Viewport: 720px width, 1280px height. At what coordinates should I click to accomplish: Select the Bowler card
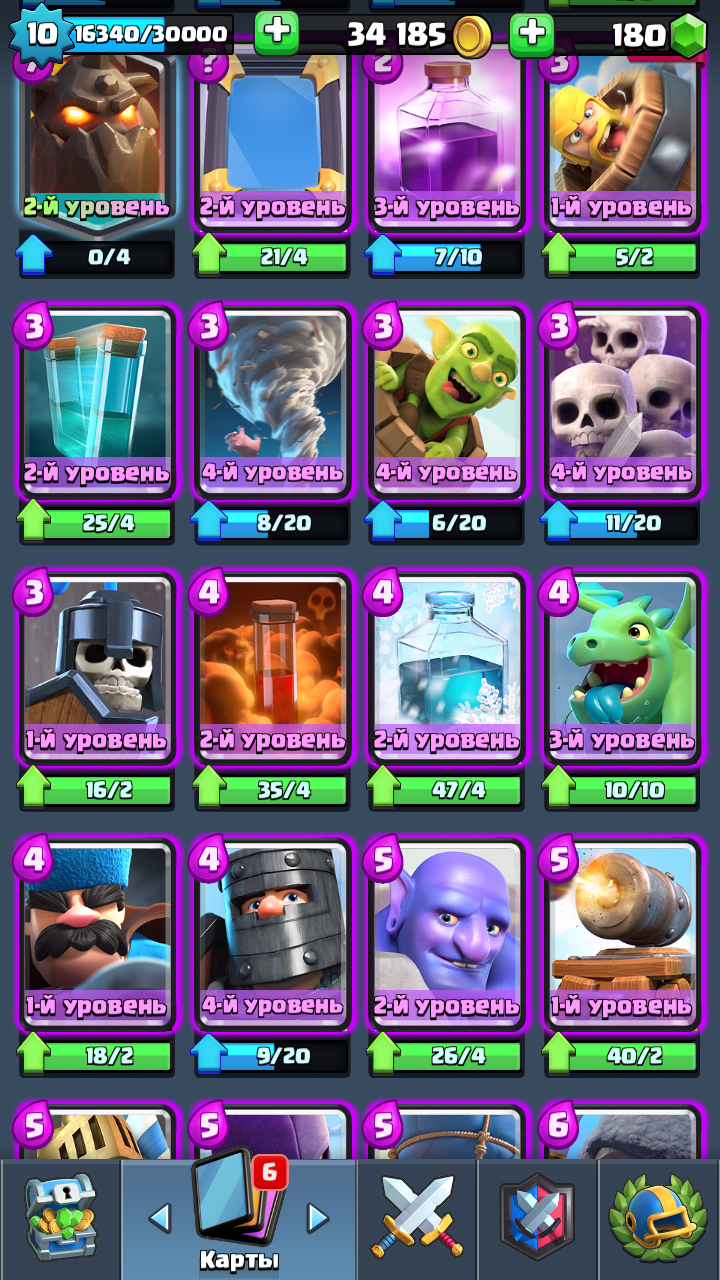coord(447,934)
